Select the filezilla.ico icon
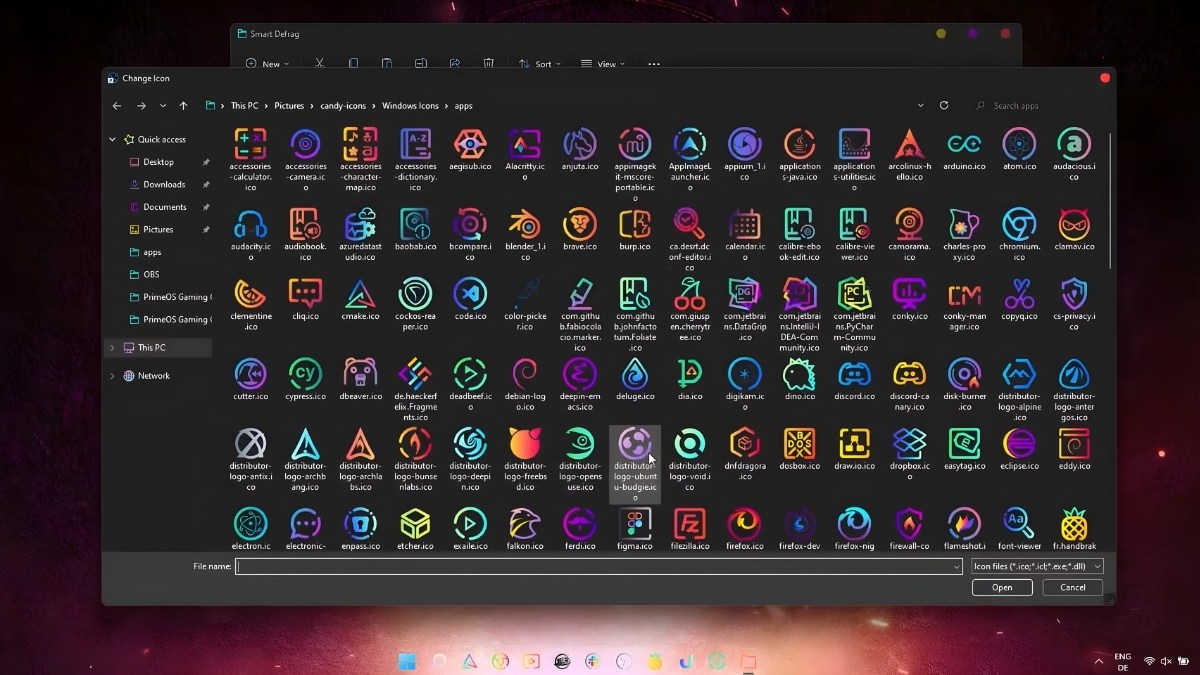The image size is (1200, 675). (x=690, y=530)
